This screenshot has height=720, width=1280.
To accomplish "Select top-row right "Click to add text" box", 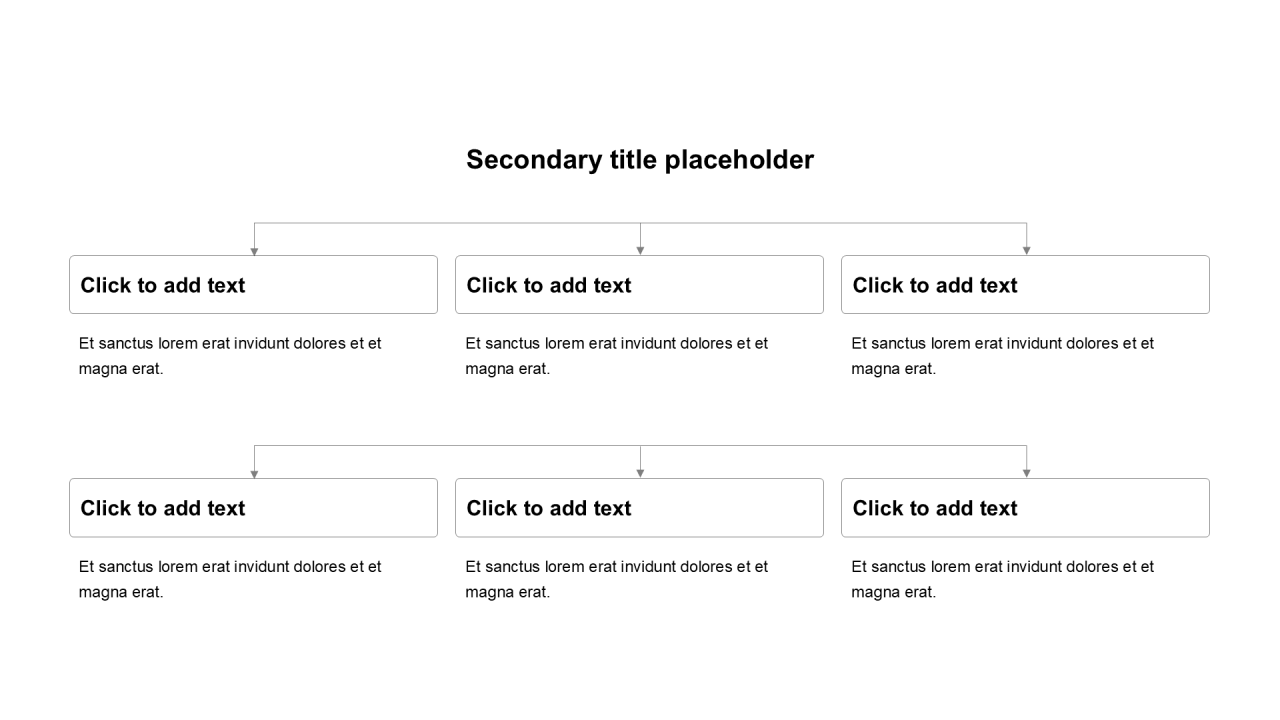I will point(1025,285).
